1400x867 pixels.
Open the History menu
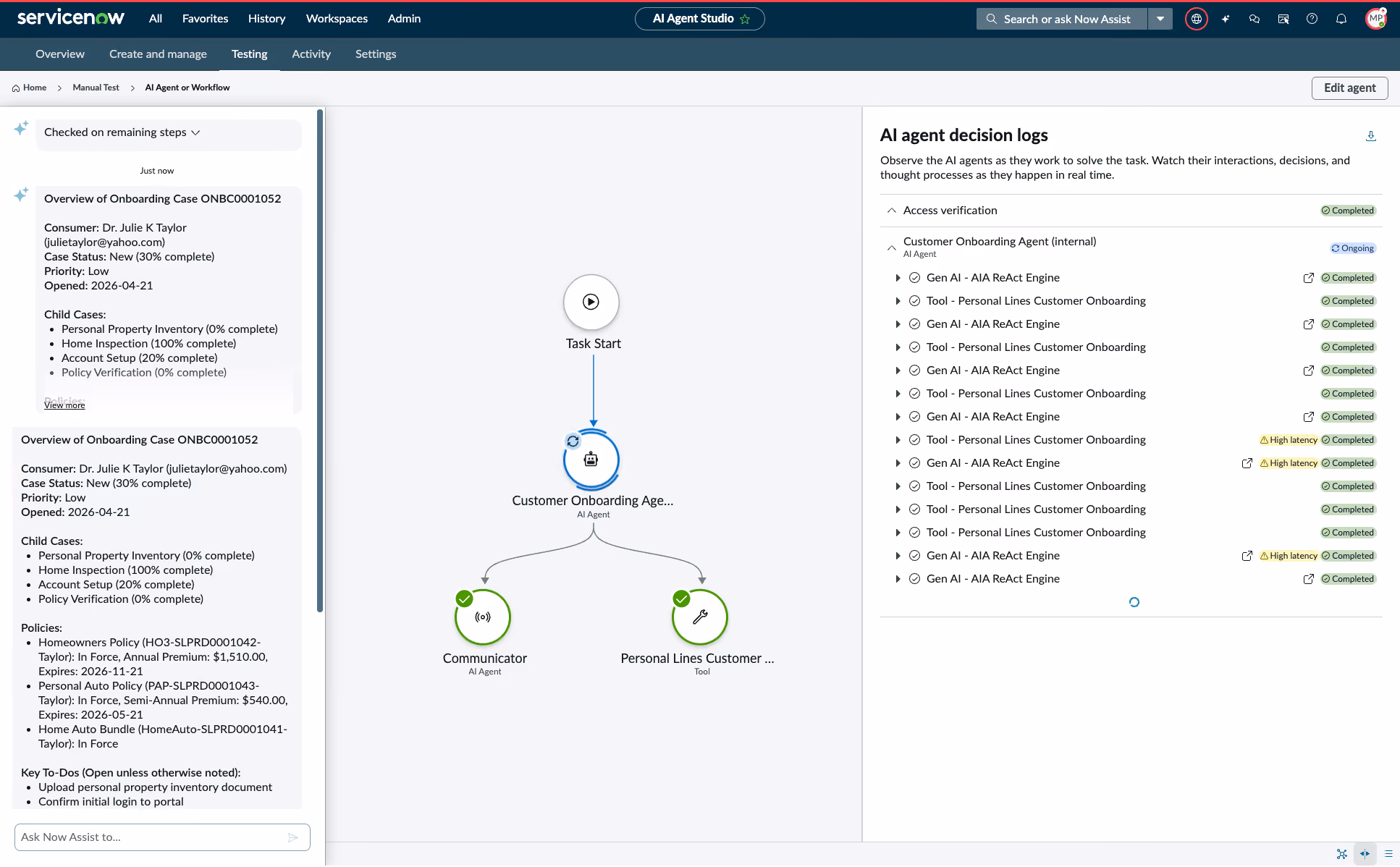point(266,19)
